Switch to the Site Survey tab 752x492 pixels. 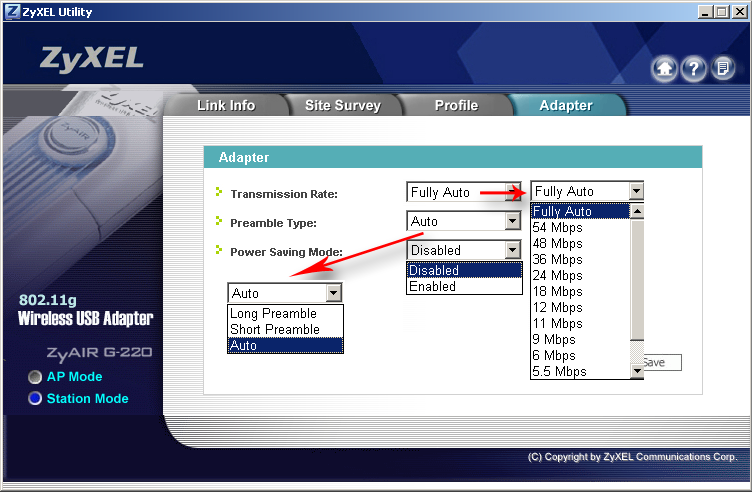point(343,105)
